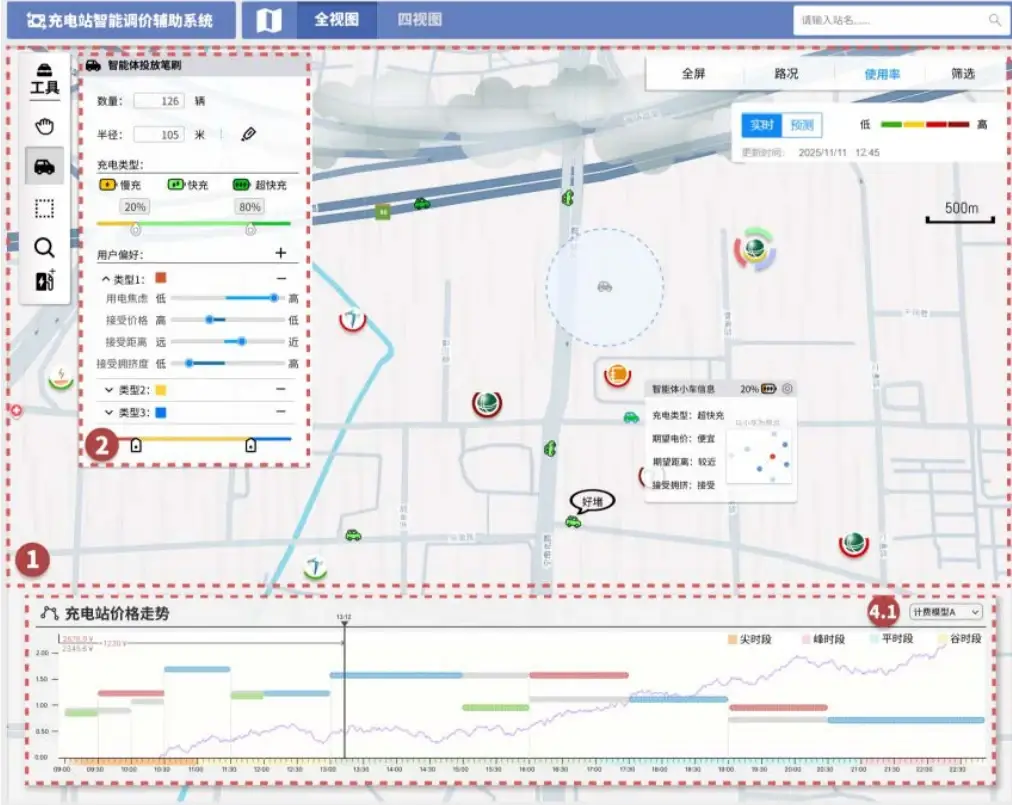Click the 接受拥挤度 slider handle
The width and height of the screenshot is (1012, 805).
(x=189, y=363)
